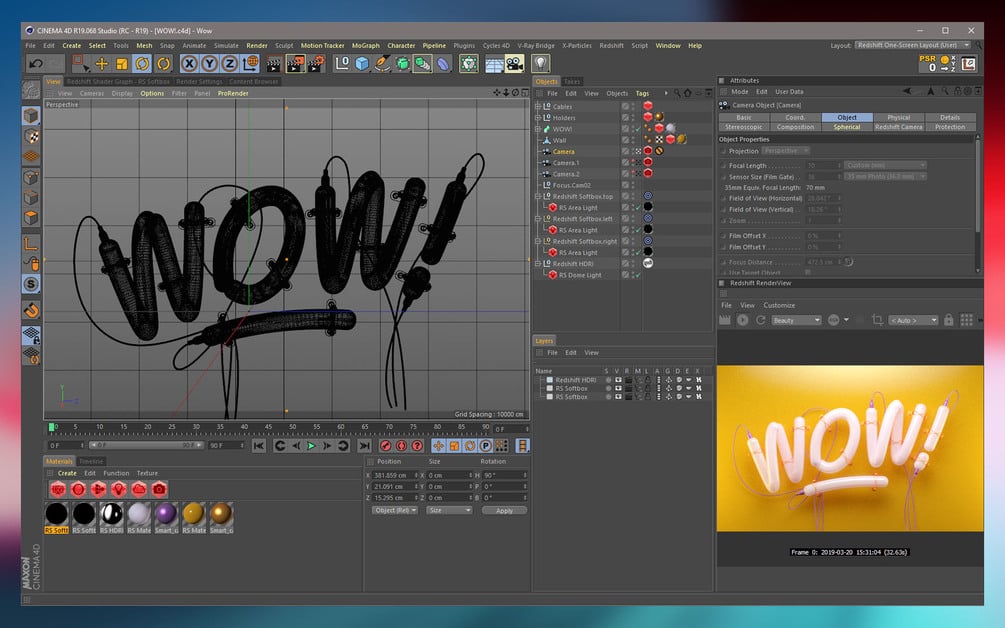
Task: Toggle Parameter keying P button
Action: (x=486, y=445)
